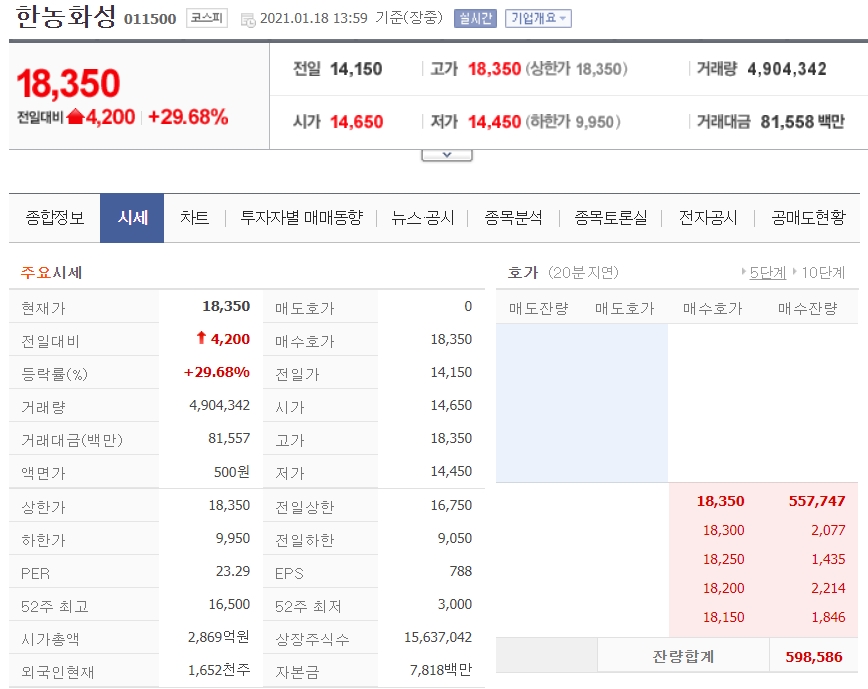The height and width of the screenshot is (689, 868).
Task: Switch to the 전자공시 tab
Action: pos(708,217)
